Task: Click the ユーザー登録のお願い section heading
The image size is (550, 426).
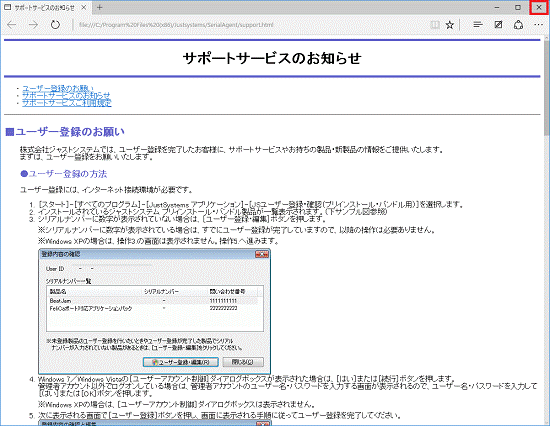Action: [65, 132]
